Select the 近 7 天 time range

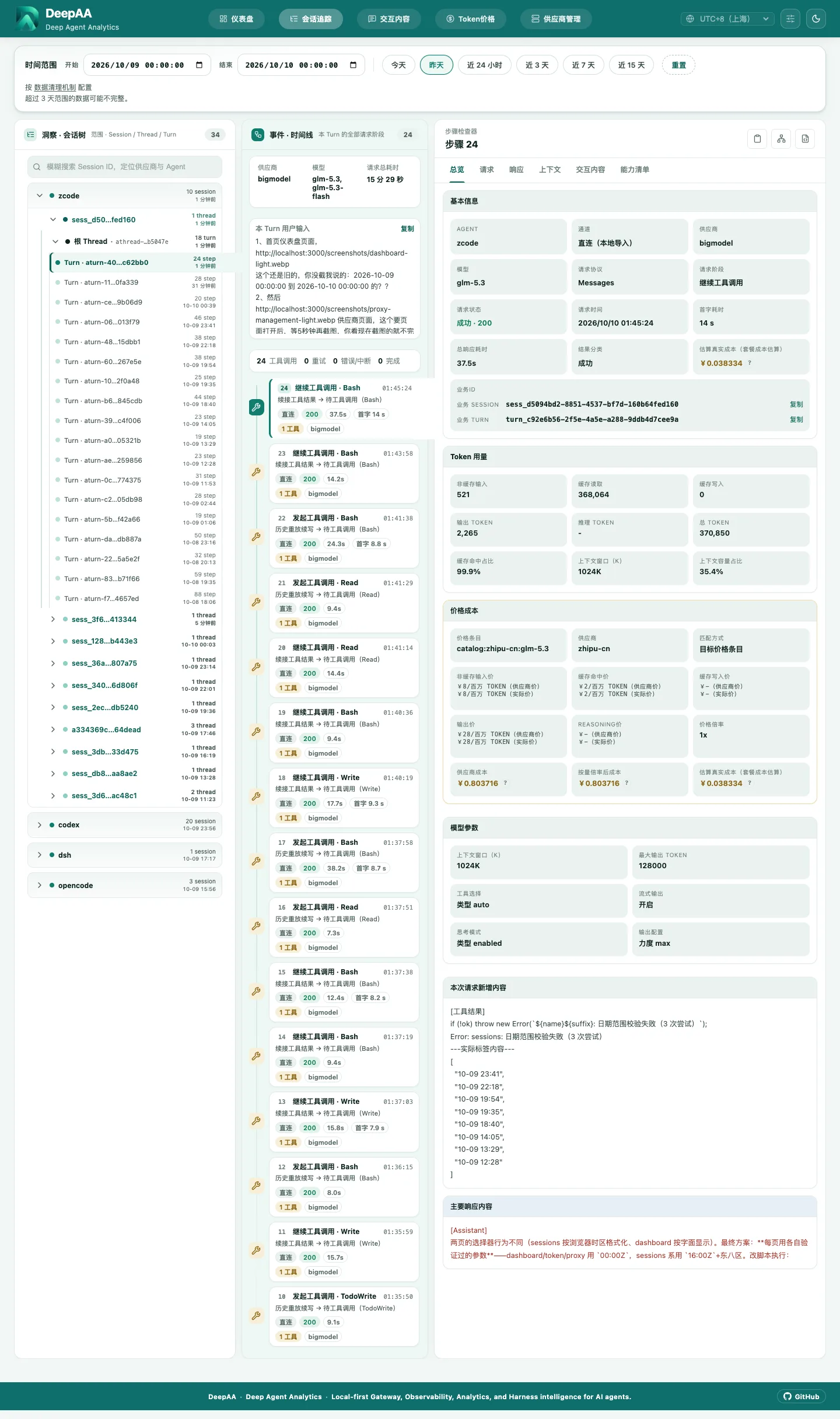tap(583, 65)
